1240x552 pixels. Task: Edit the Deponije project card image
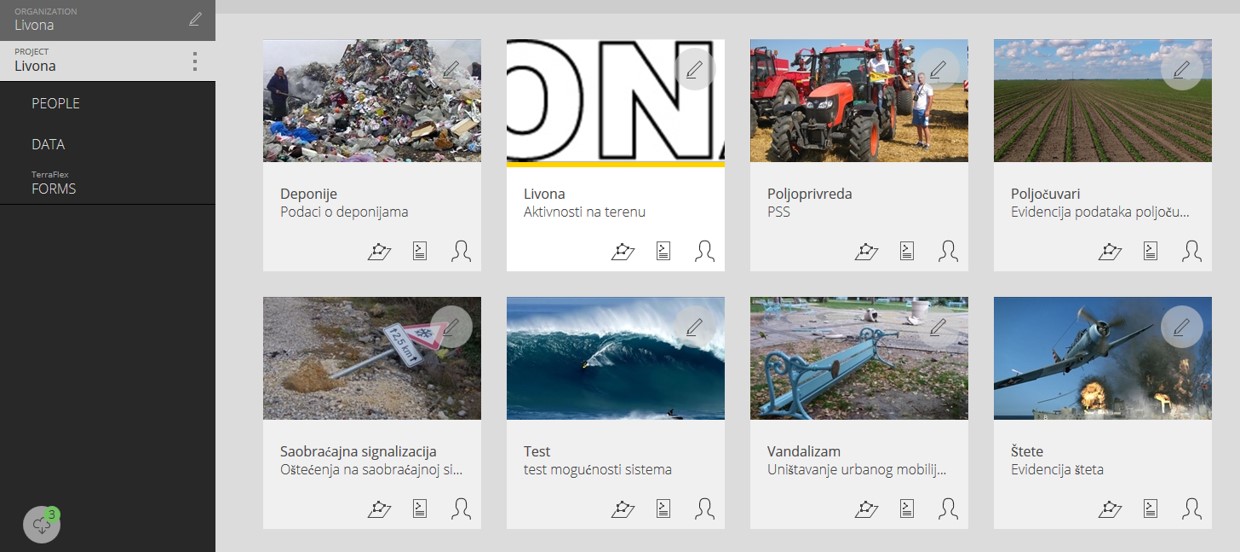coord(451,69)
